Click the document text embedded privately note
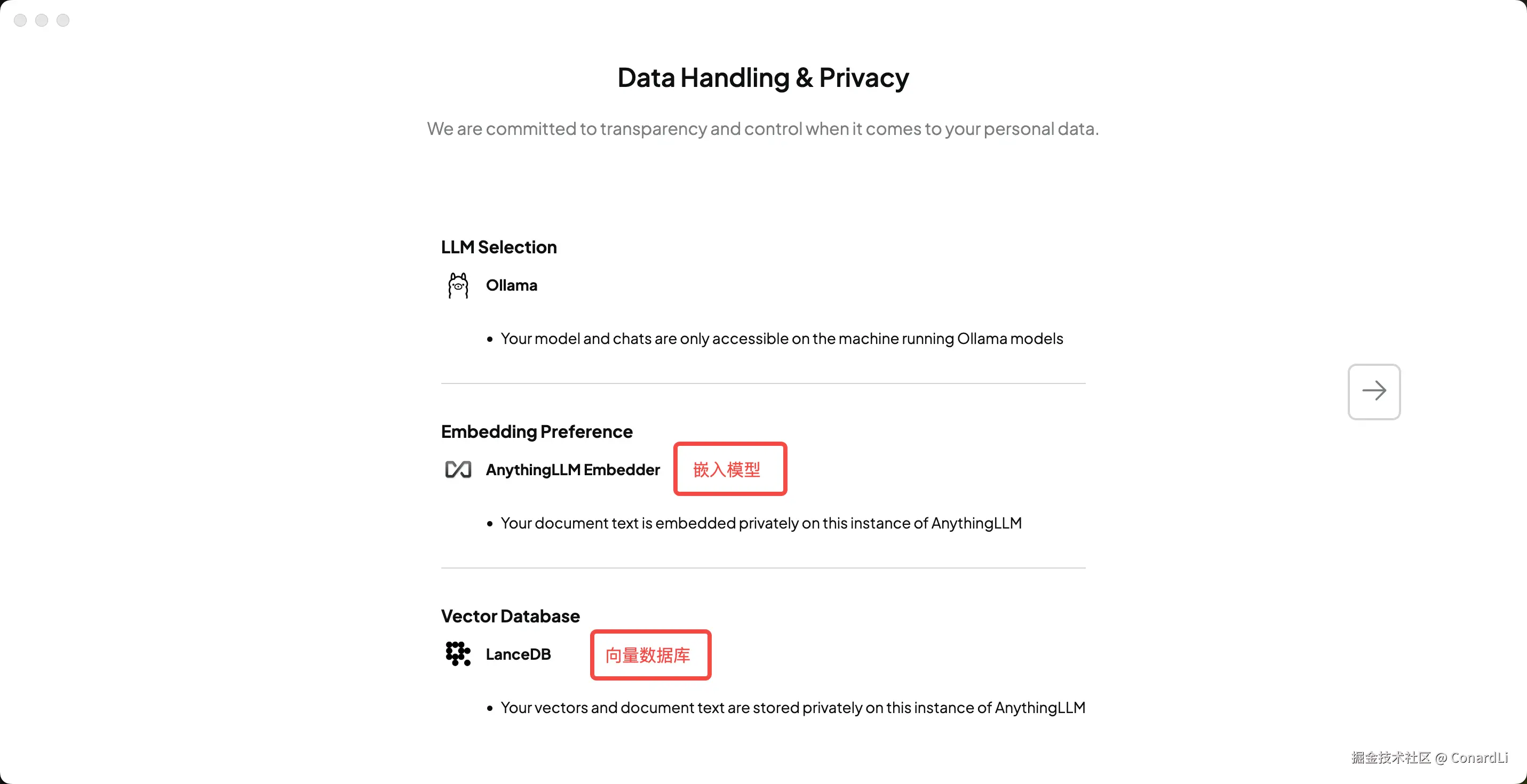Viewport: 1527px width, 784px height. (x=760, y=523)
